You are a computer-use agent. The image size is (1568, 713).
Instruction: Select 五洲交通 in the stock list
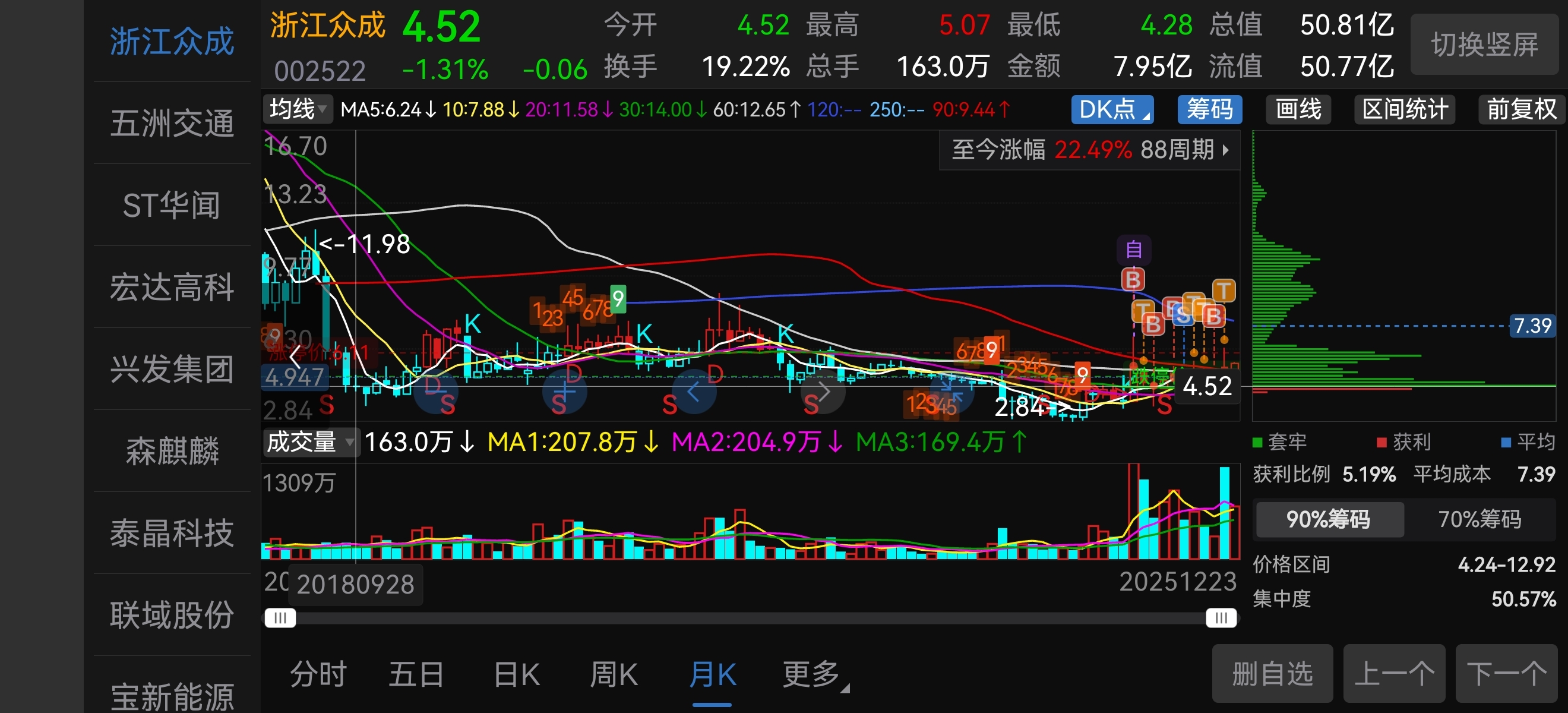click(172, 124)
